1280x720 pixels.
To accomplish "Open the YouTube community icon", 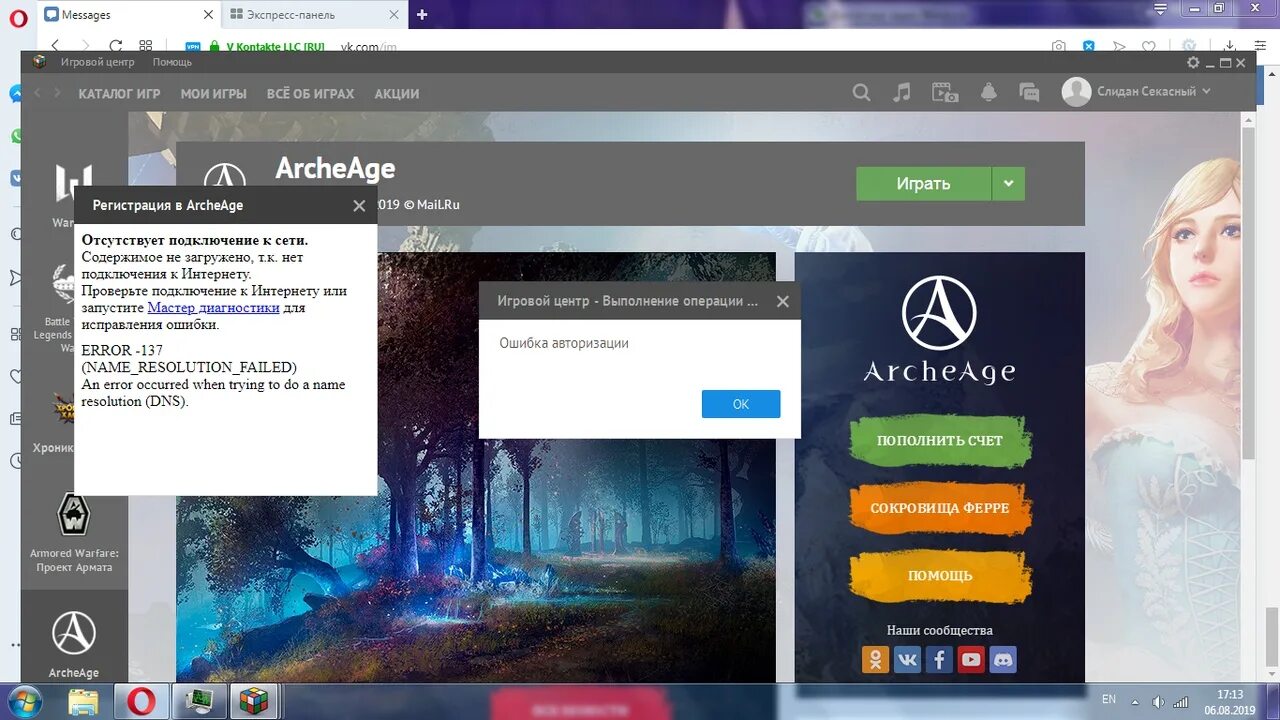I will [971, 660].
